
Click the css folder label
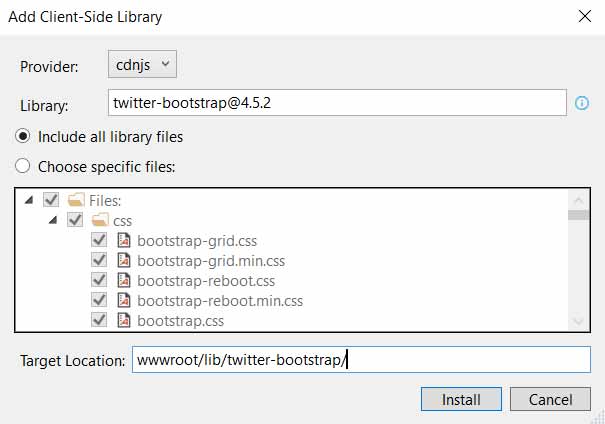click(123, 221)
